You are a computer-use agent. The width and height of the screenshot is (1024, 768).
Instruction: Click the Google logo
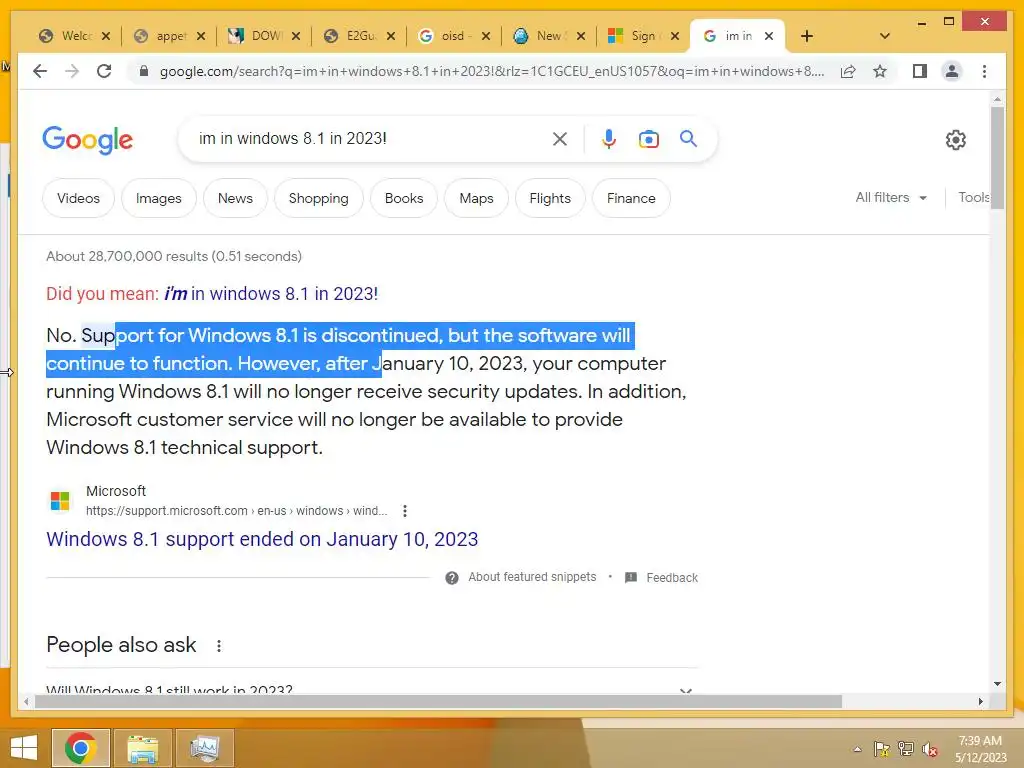pos(88,140)
